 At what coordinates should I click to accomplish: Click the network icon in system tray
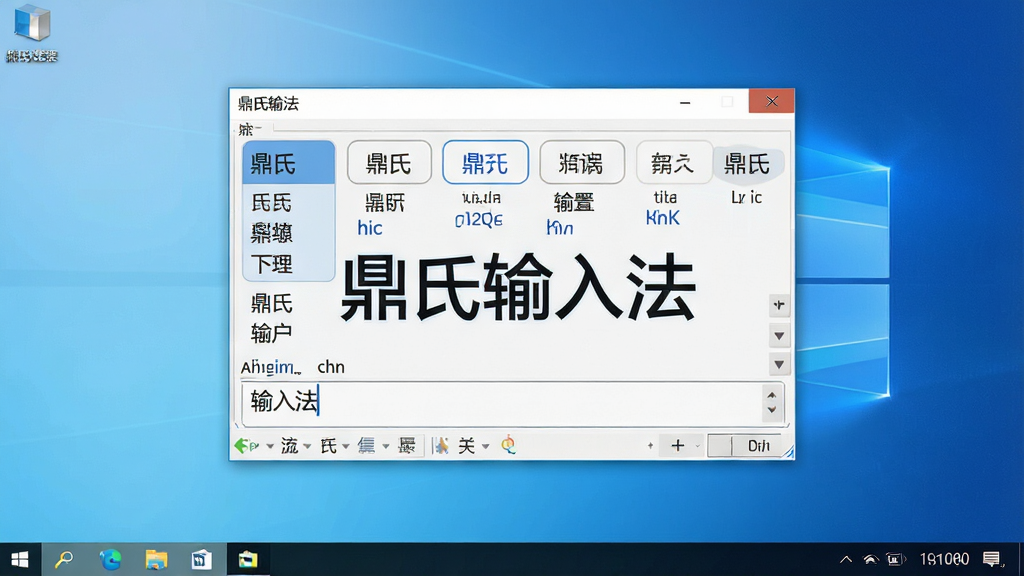pos(871,559)
